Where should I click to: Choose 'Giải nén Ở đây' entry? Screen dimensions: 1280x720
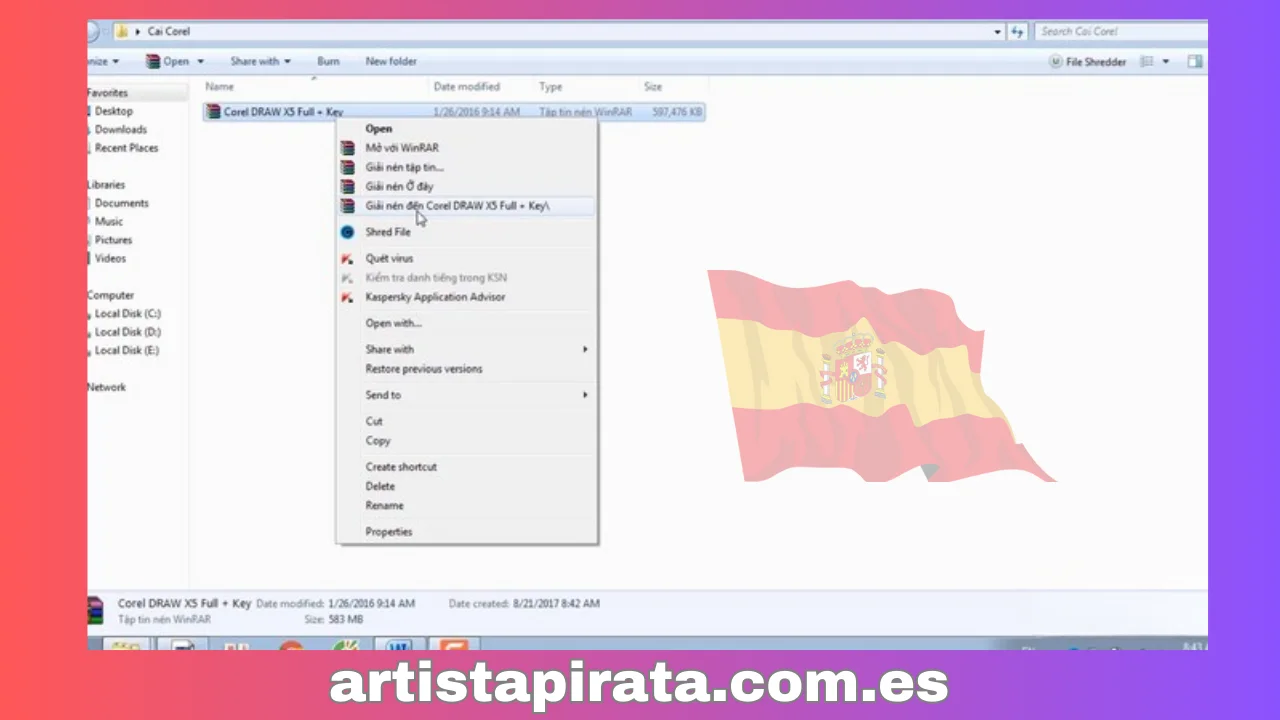click(x=399, y=186)
